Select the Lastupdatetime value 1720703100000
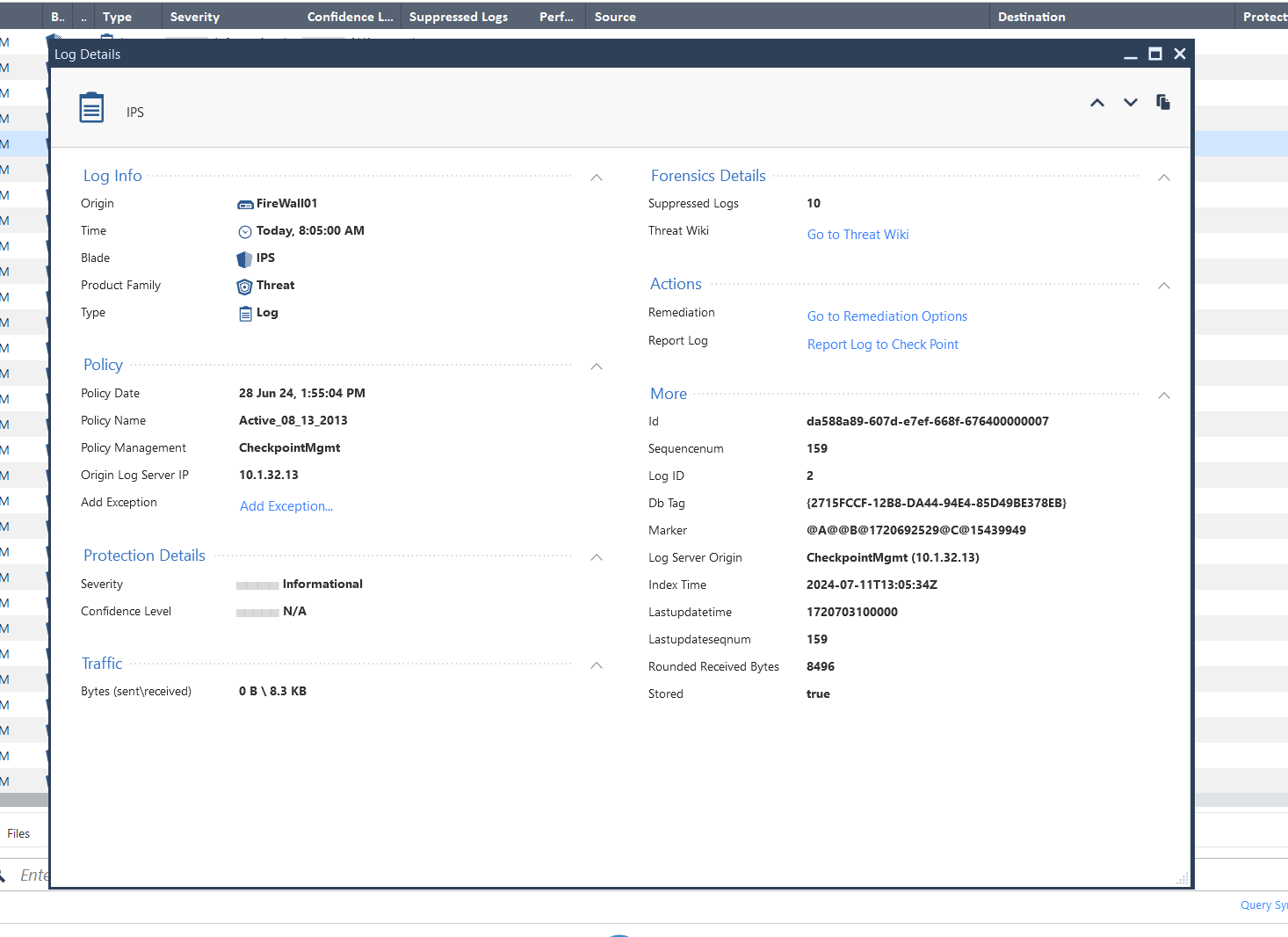This screenshot has width=1288, height=937. point(852,612)
